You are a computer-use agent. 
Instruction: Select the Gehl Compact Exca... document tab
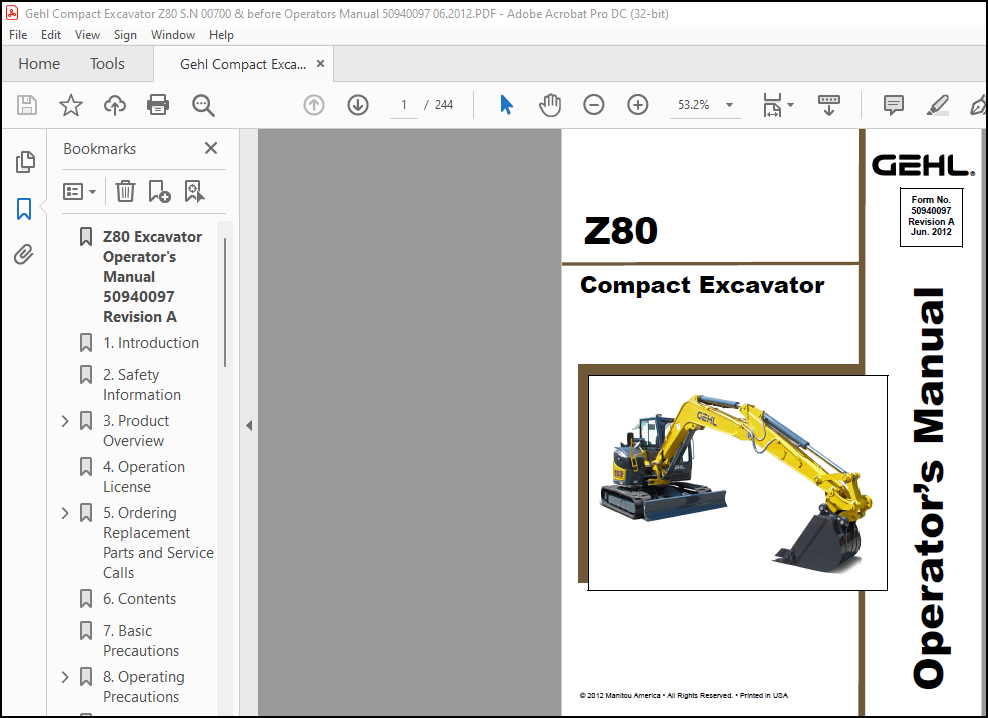pyautogui.click(x=243, y=64)
